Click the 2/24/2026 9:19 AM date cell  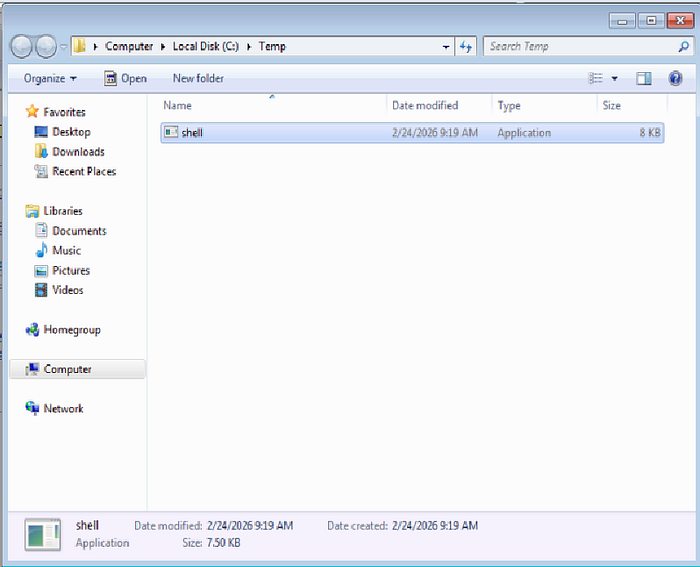click(435, 133)
